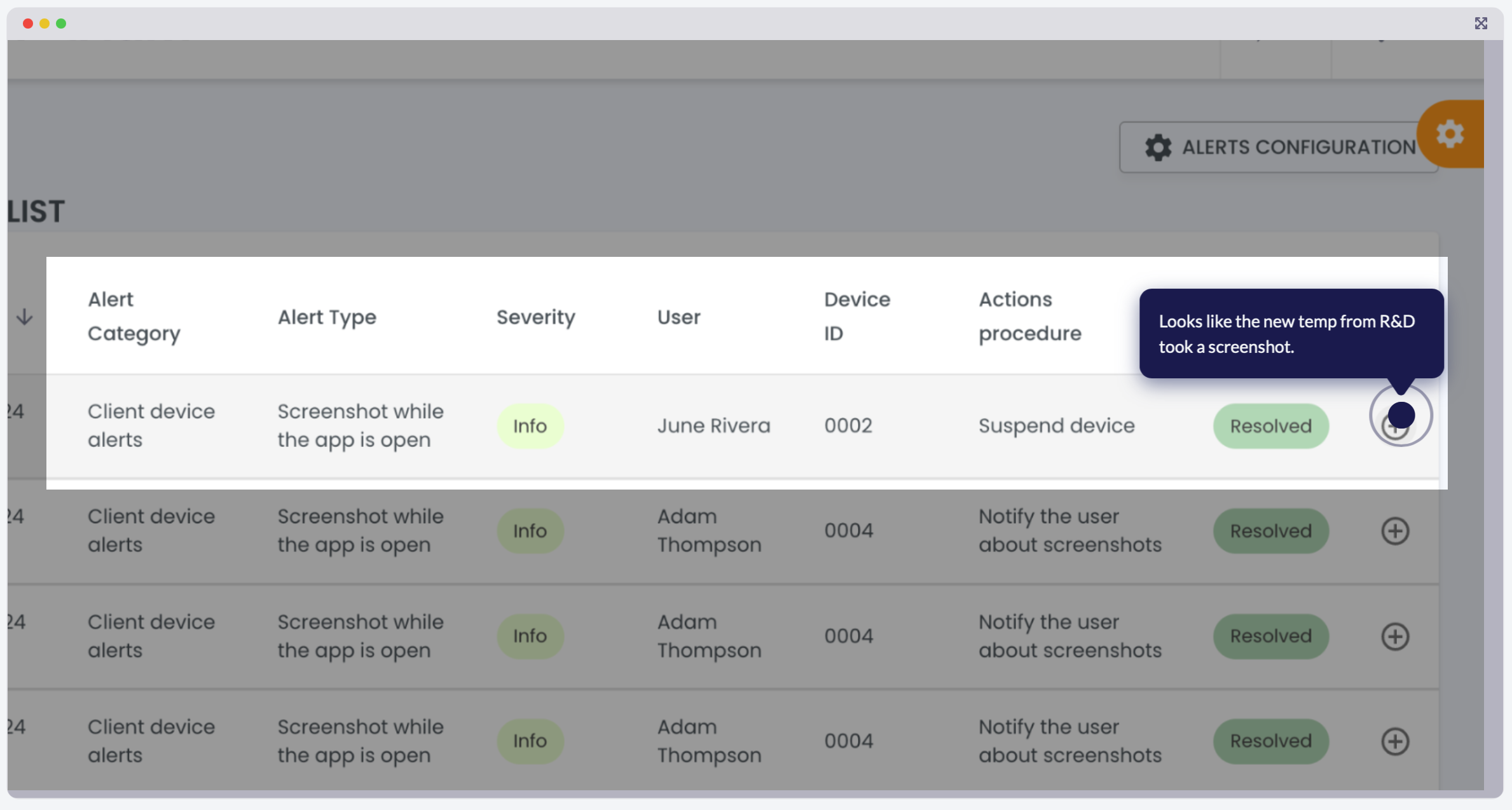Viewport: 1512px width, 810px height.
Task: Click Client device alerts in June Rivera row
Action: point(151,426)
